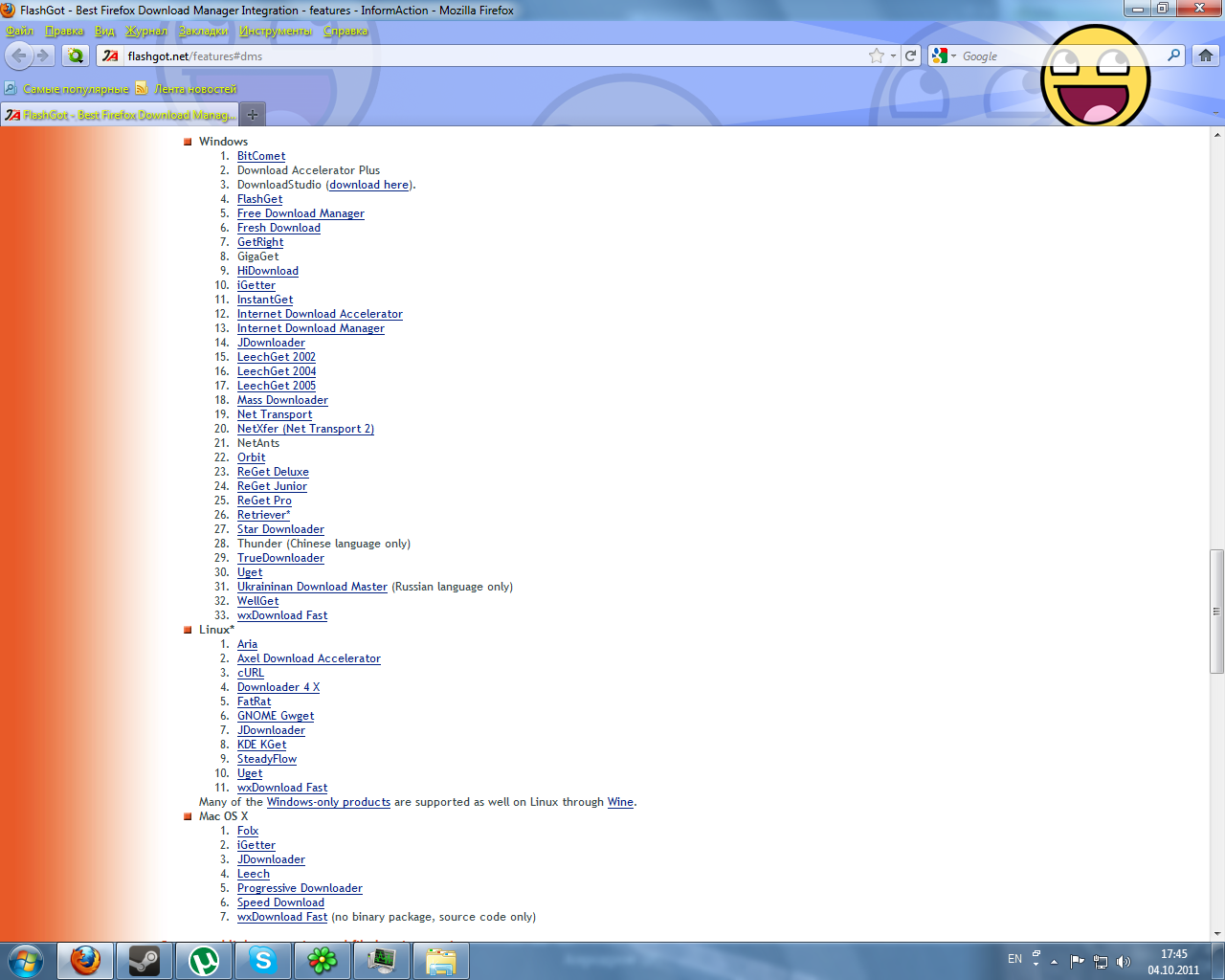Viewport: 1225px width, 980px height.
Task: Open the Aria link under Linux
Action: tap(247, 644)
